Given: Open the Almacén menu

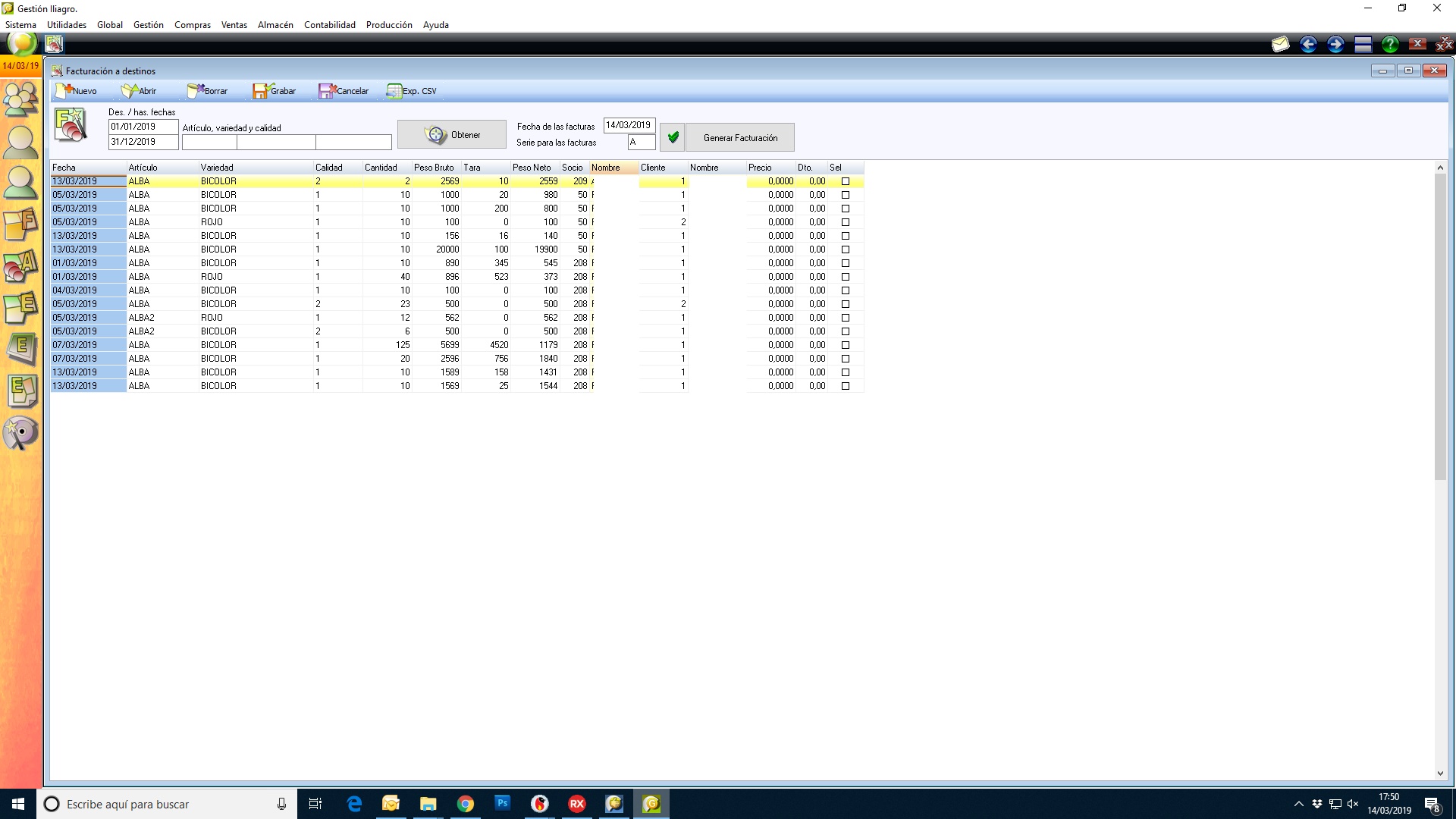Looking at the screenshot, I should (275, 25).
